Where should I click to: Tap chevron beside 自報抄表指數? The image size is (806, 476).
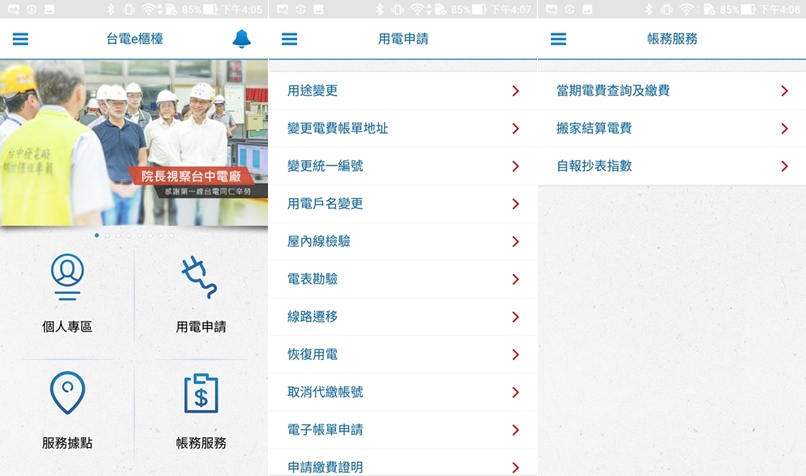coord(784,166)
